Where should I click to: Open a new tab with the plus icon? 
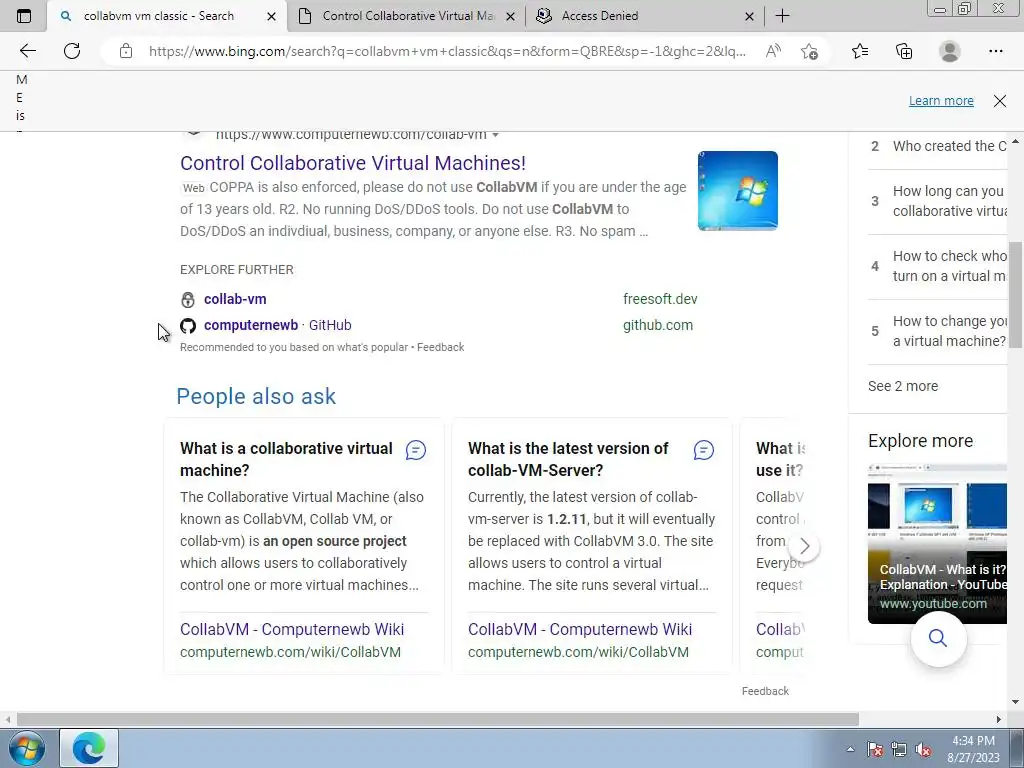782,16
